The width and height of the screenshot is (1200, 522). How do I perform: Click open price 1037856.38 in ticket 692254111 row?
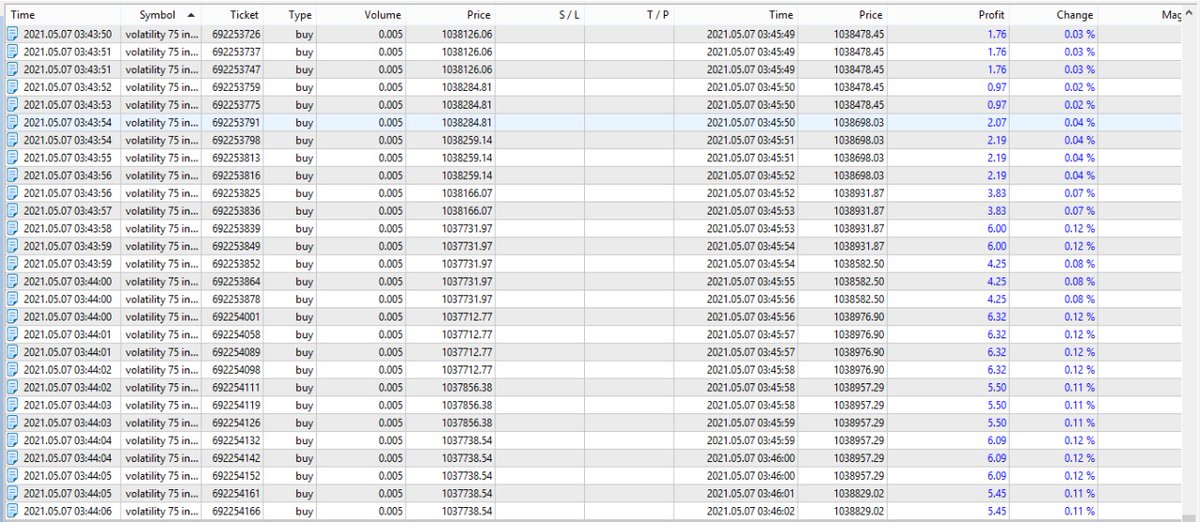466,388
